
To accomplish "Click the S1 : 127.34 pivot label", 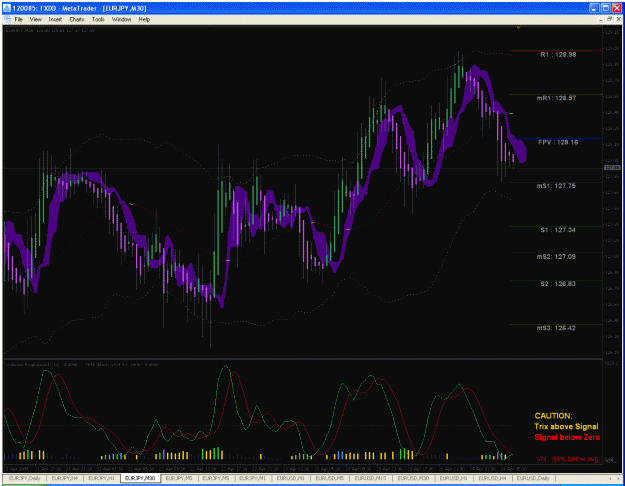I will pos(558,230).
